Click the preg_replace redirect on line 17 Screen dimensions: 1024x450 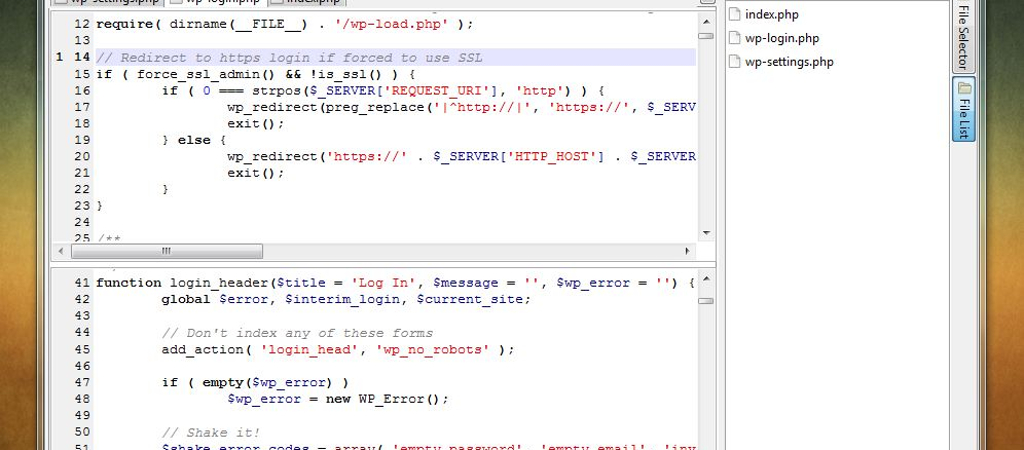461,106
